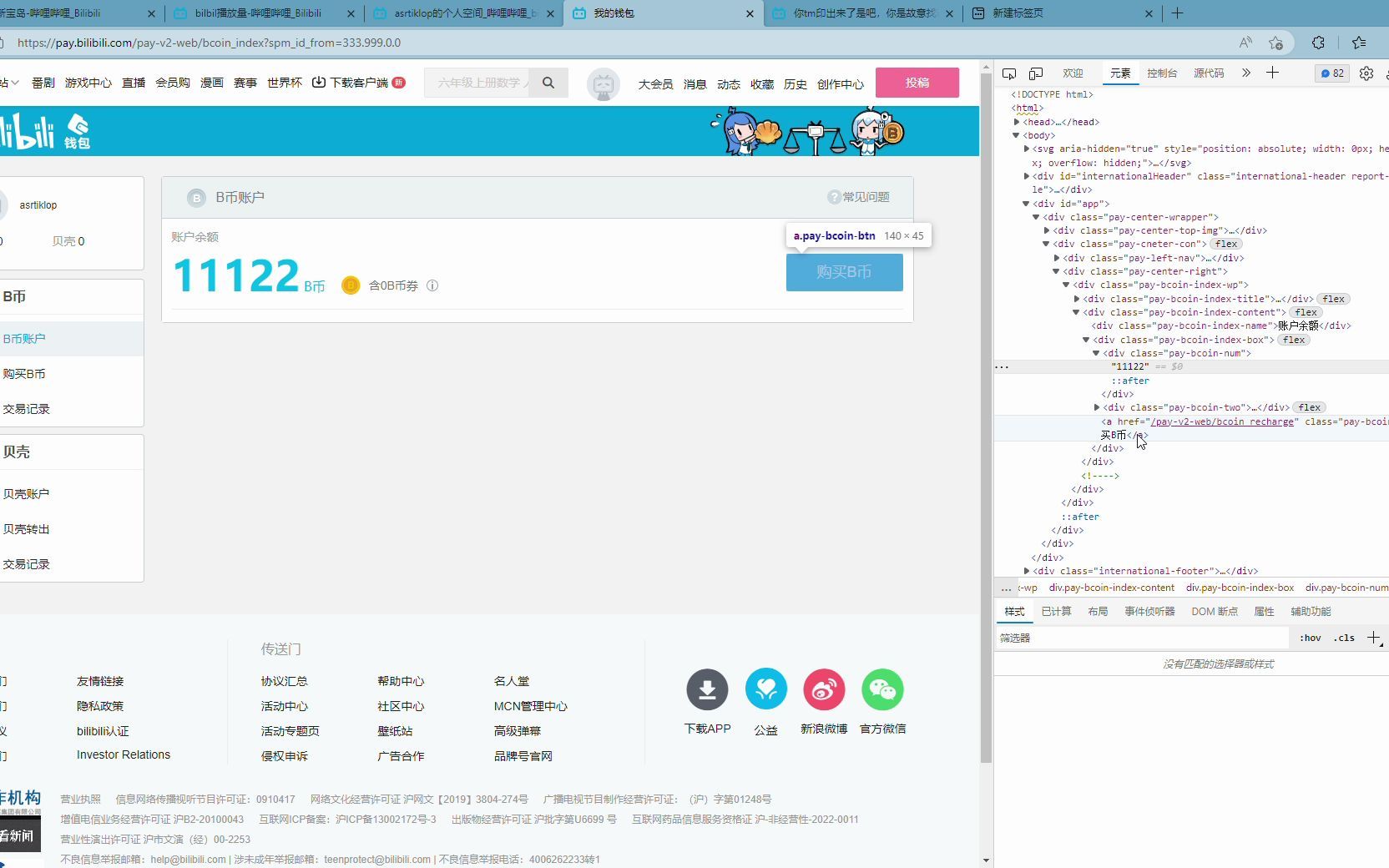Viewport: 1389px width, 868px height.
Task: Click the 新浪微博 footer icon
Action: pos(824,689)
